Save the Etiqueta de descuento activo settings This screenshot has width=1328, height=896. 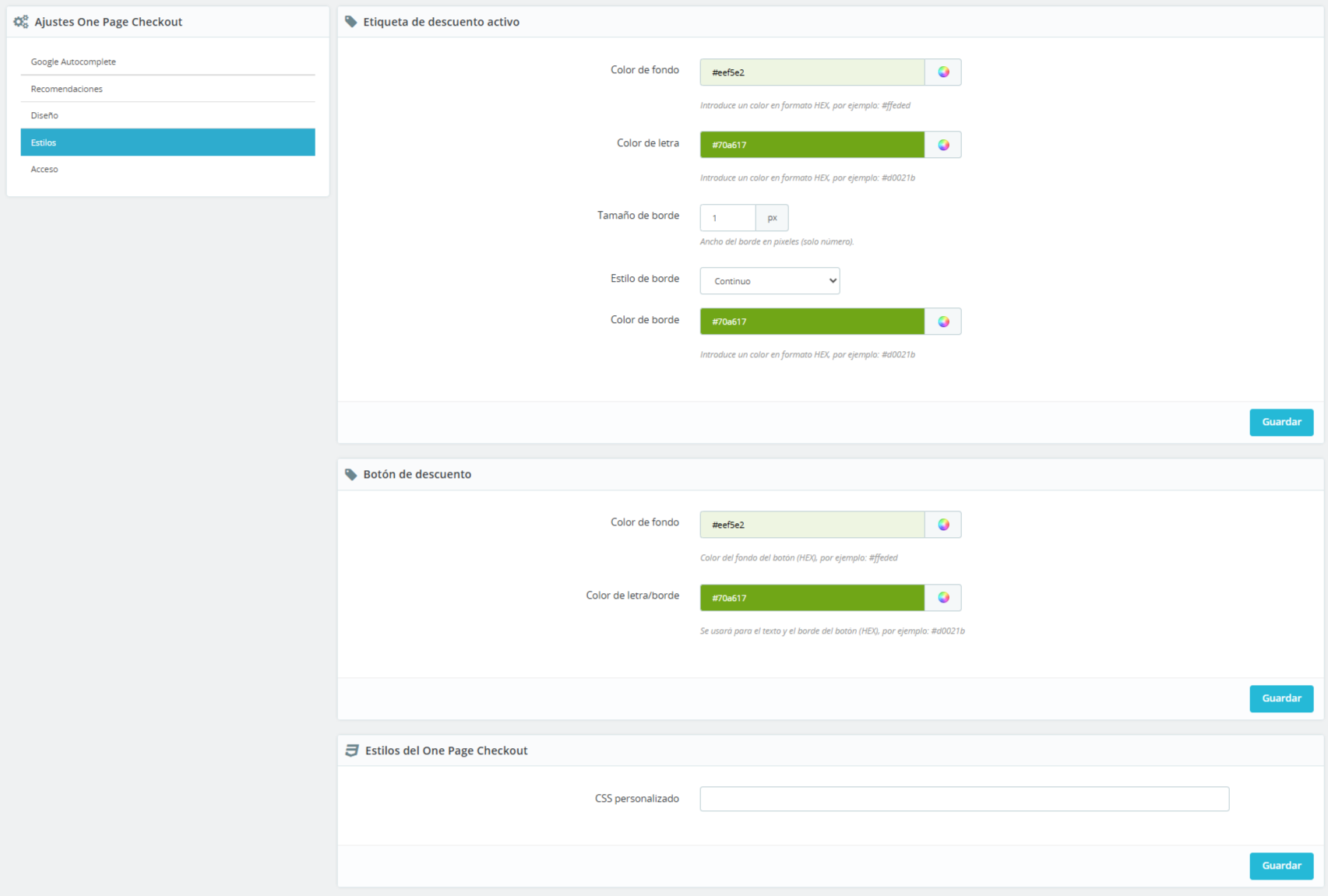(1281, 422)
